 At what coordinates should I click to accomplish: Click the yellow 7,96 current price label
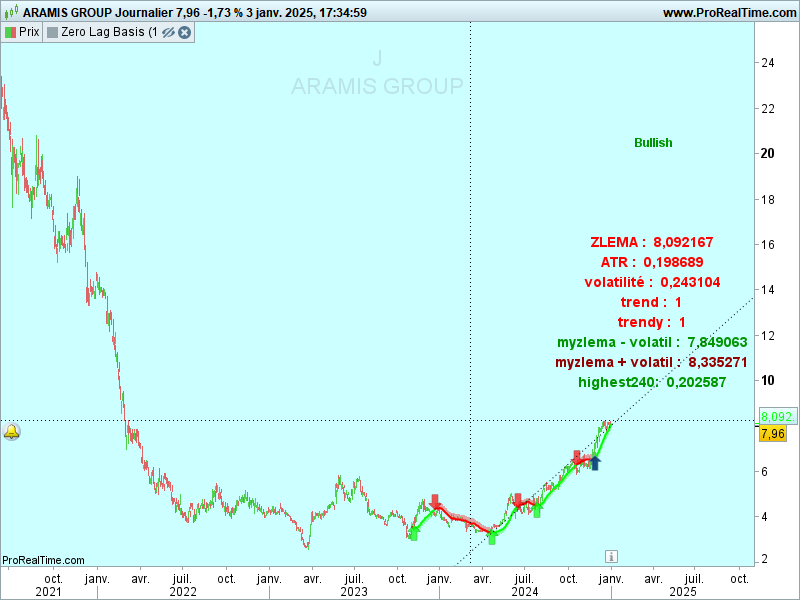(x=772, y=434)
